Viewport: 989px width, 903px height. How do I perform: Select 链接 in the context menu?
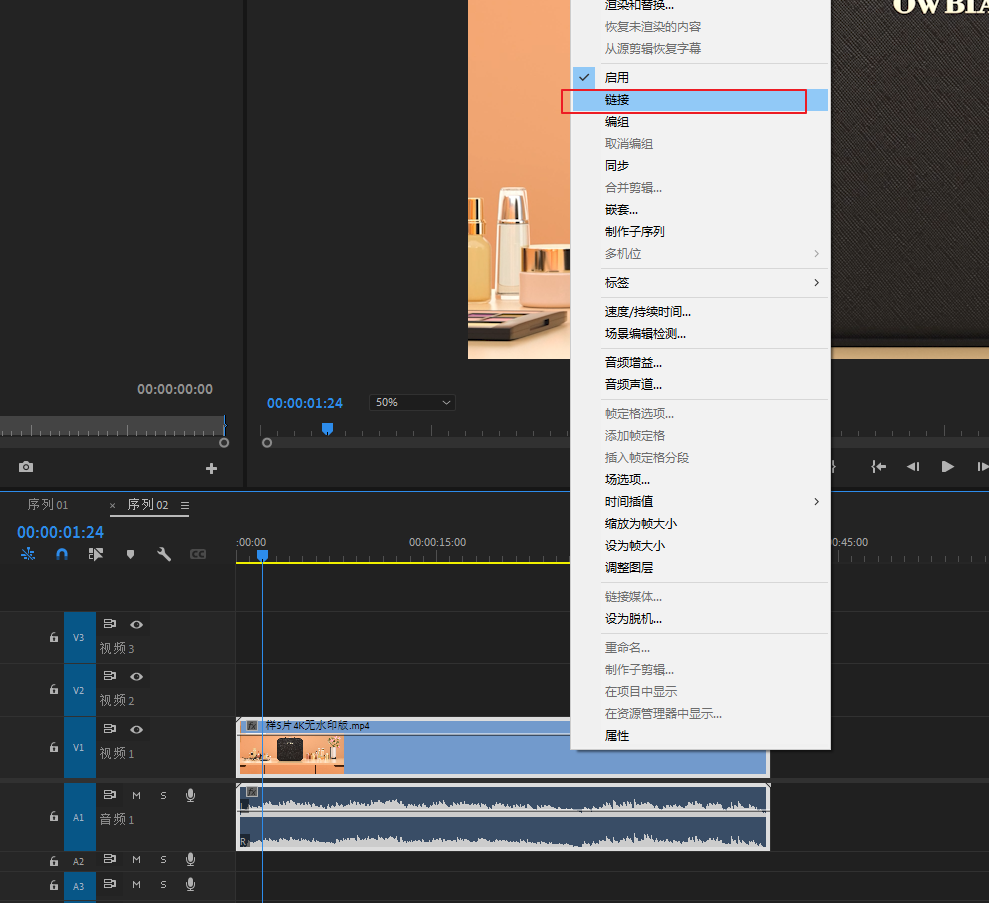tap(617, 100)
